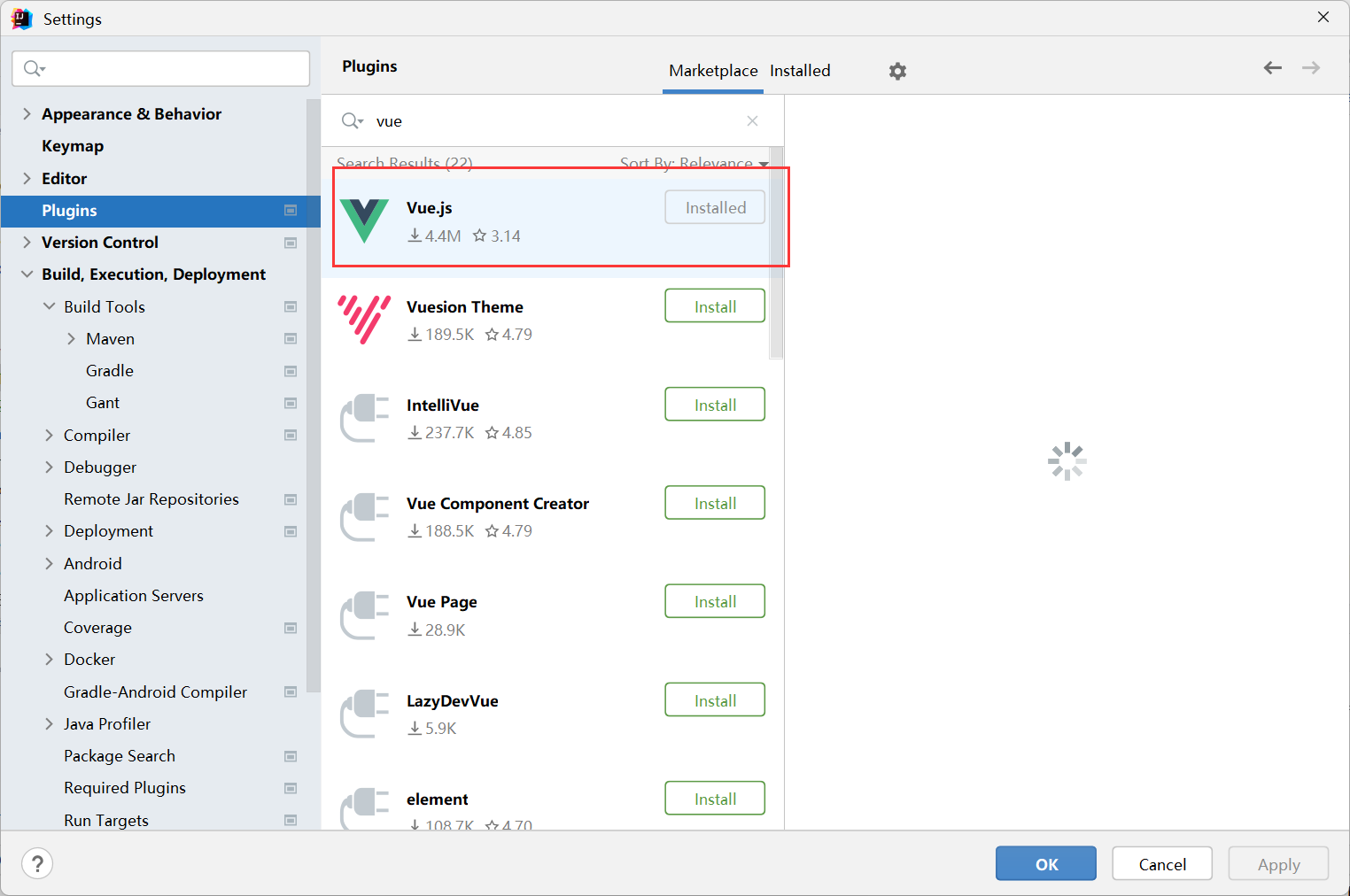Click the plugin list scrollbar
This screenshot has width=1350, height=896.
tap(776, 252)
